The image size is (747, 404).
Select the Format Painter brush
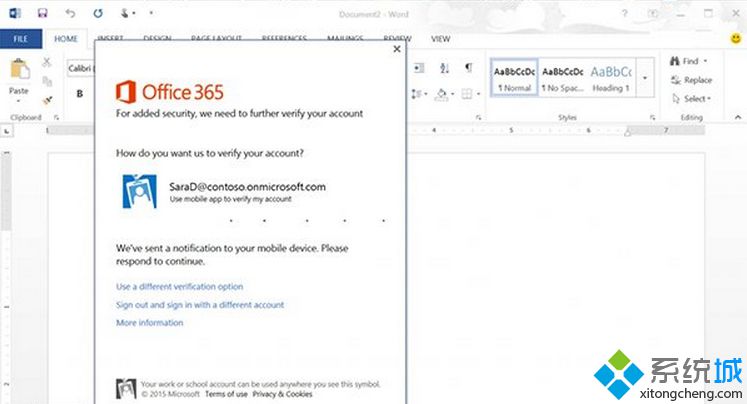pyautogui.click(x=47, y=100)
